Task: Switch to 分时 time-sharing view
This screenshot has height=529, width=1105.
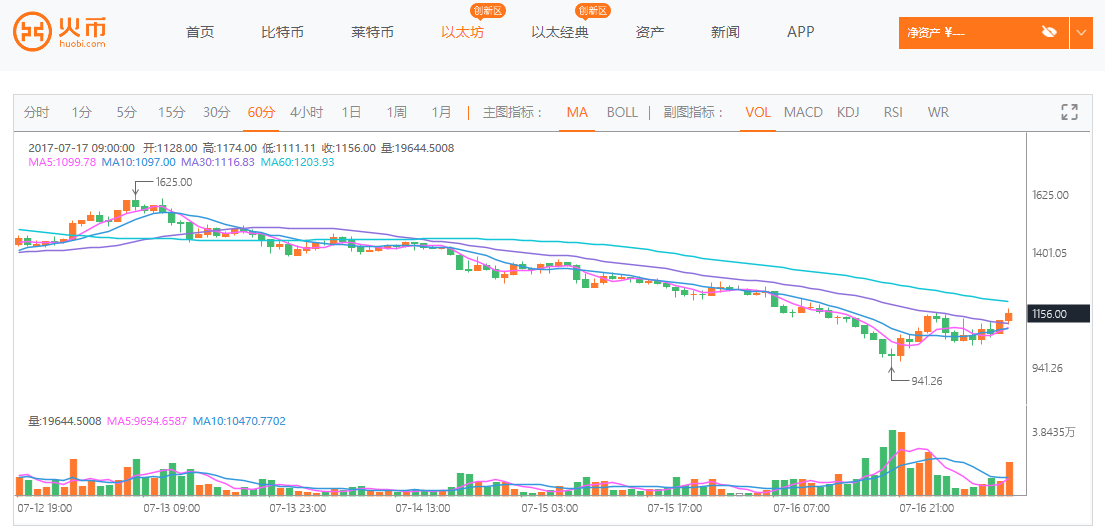Action: (x=36, y=112)
